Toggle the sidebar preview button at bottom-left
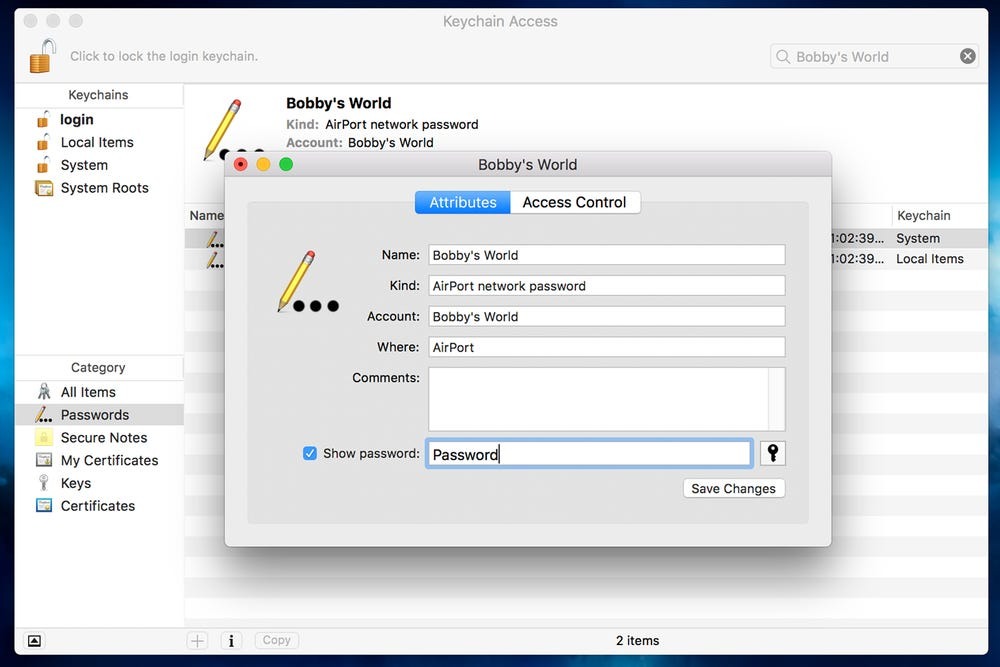The image size is (1000, 667). click(34, 640)
